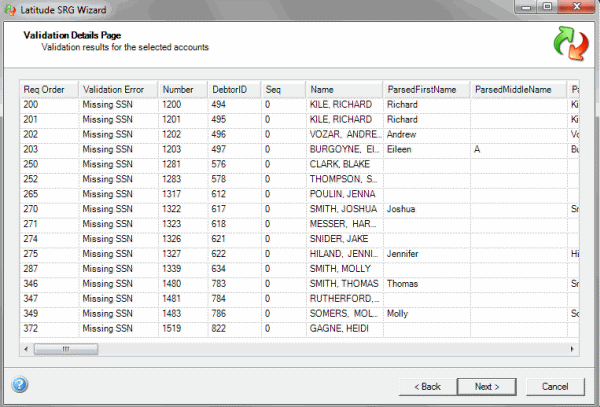The height and width of the screenshot is (407, 600).
Task: Go back to the previous wizard page
Action: [x=427, y=387]
